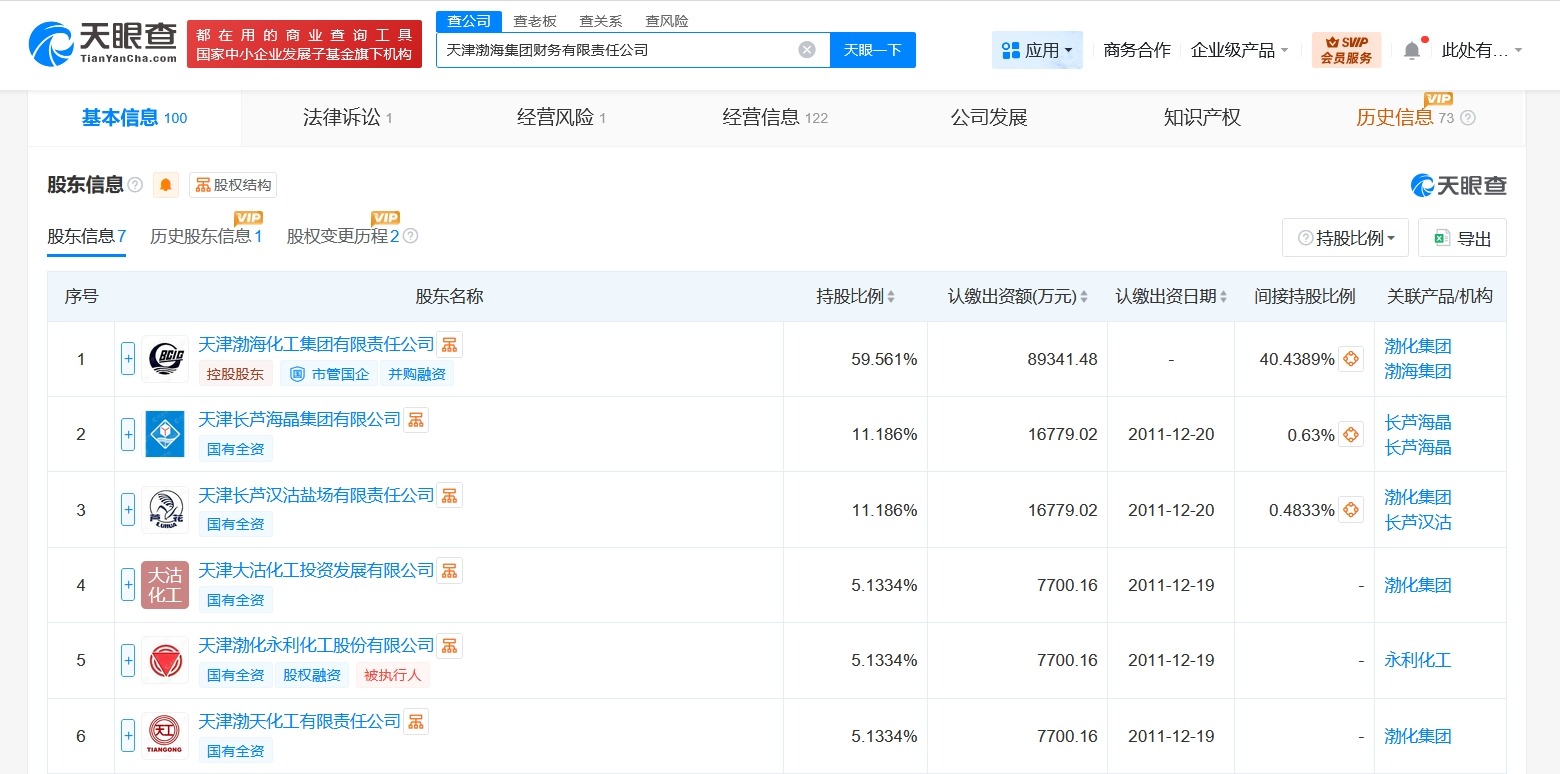Click the Excel export icon beside 导出
The height and width of the screenshot is (774, 1560).
click(x=1441, y=237)
